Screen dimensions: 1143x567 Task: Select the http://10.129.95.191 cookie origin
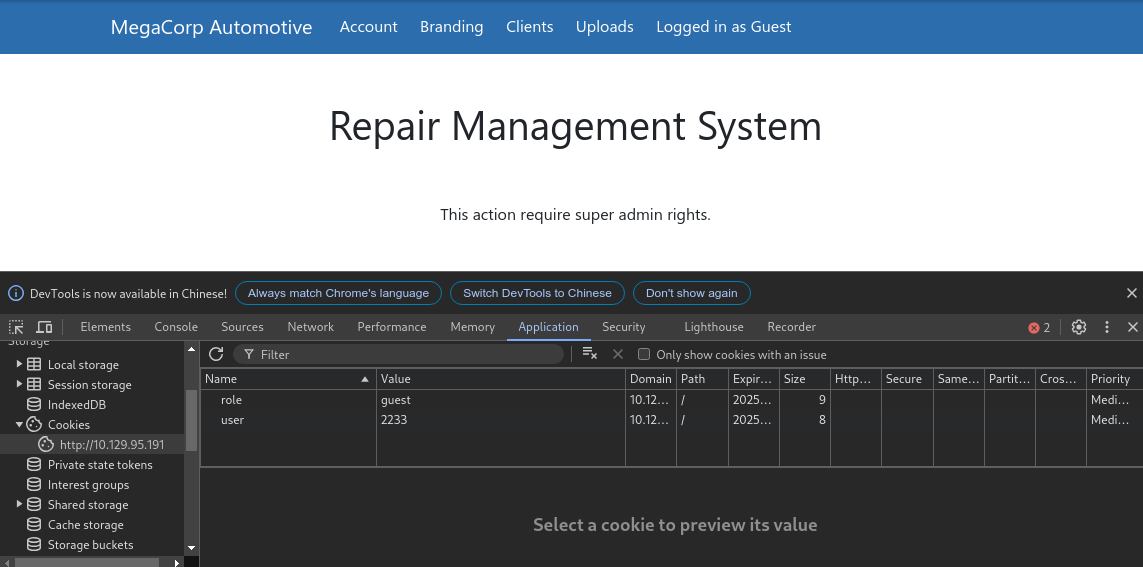click(x=111, y=444)
